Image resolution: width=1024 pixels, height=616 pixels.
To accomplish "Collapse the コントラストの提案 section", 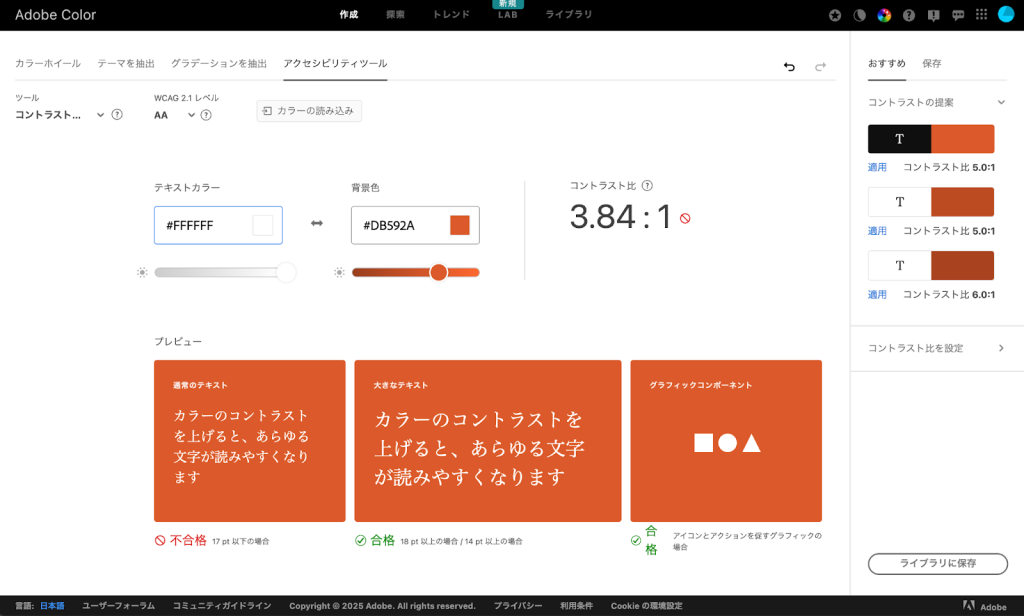I will pos(1000,102).
